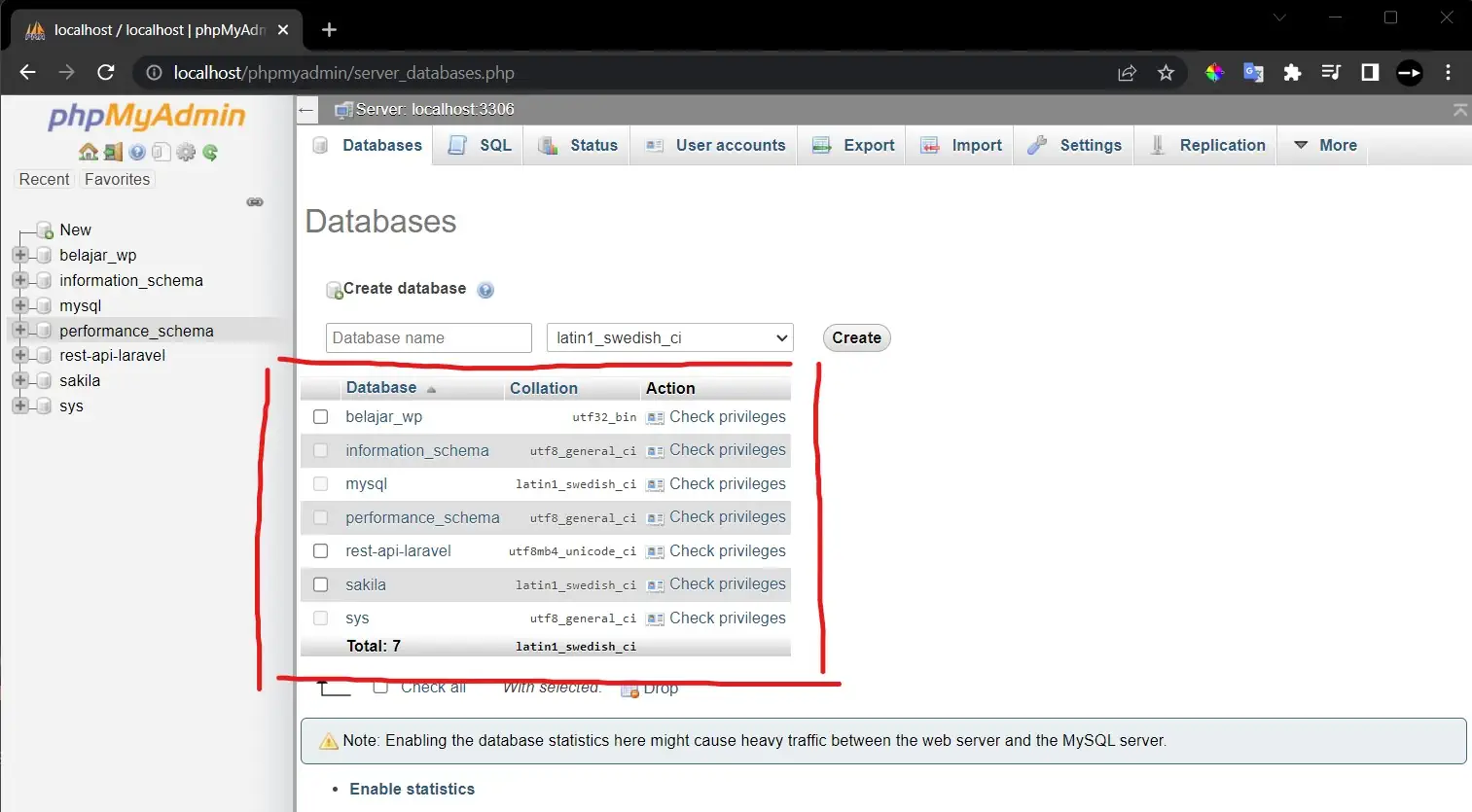The width and height of the screenshot is (1472, 812).
Task: Reload navigation panel green refresh icon
Action: 210,152
